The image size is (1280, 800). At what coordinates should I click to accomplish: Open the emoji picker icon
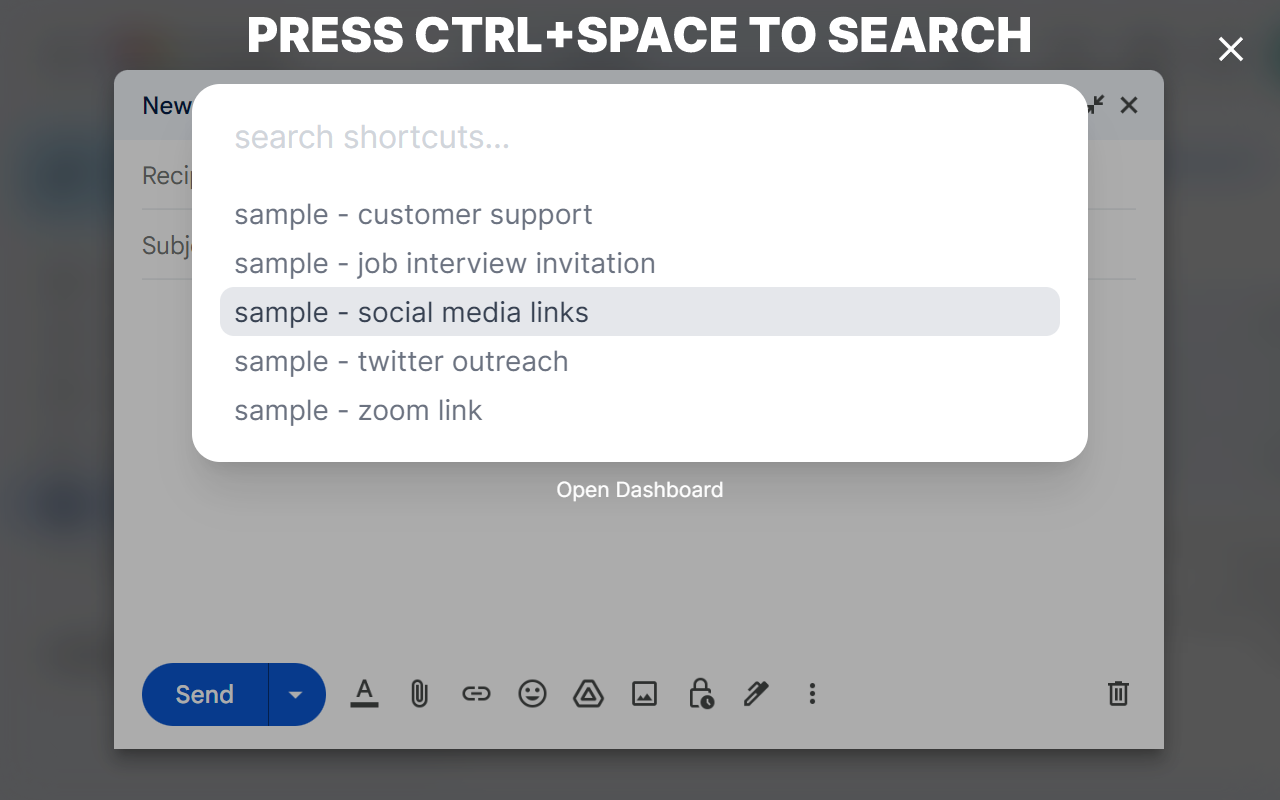point(532,693)
